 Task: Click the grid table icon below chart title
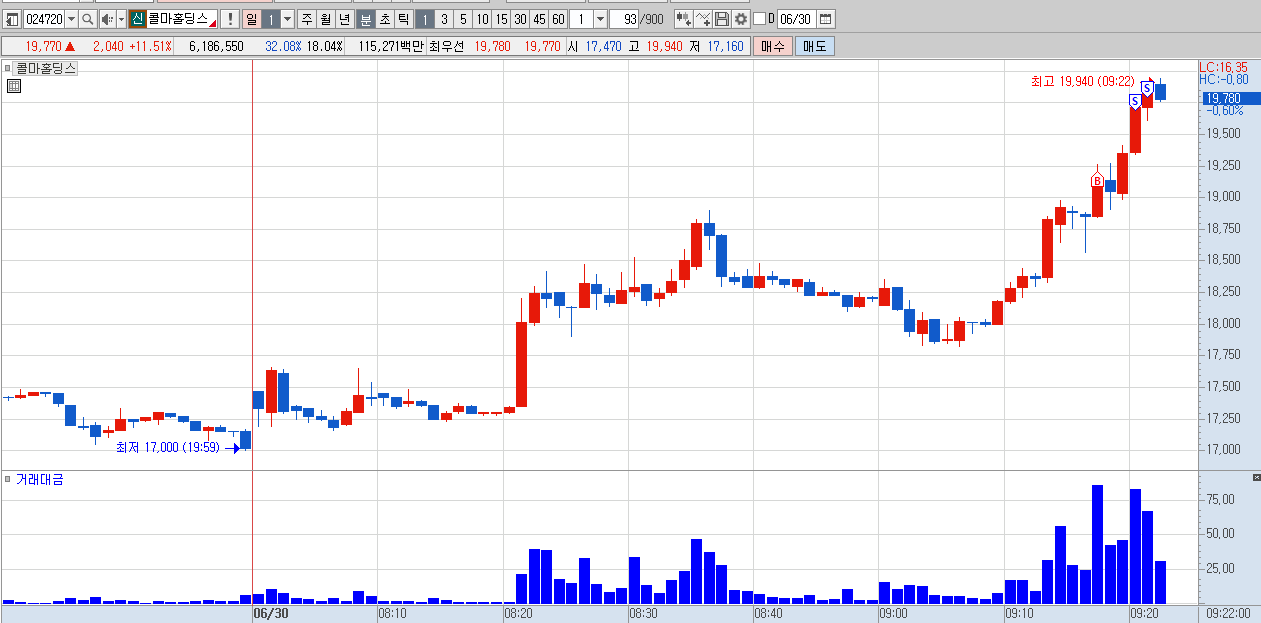pyautogui.click(x=13, y=86)
